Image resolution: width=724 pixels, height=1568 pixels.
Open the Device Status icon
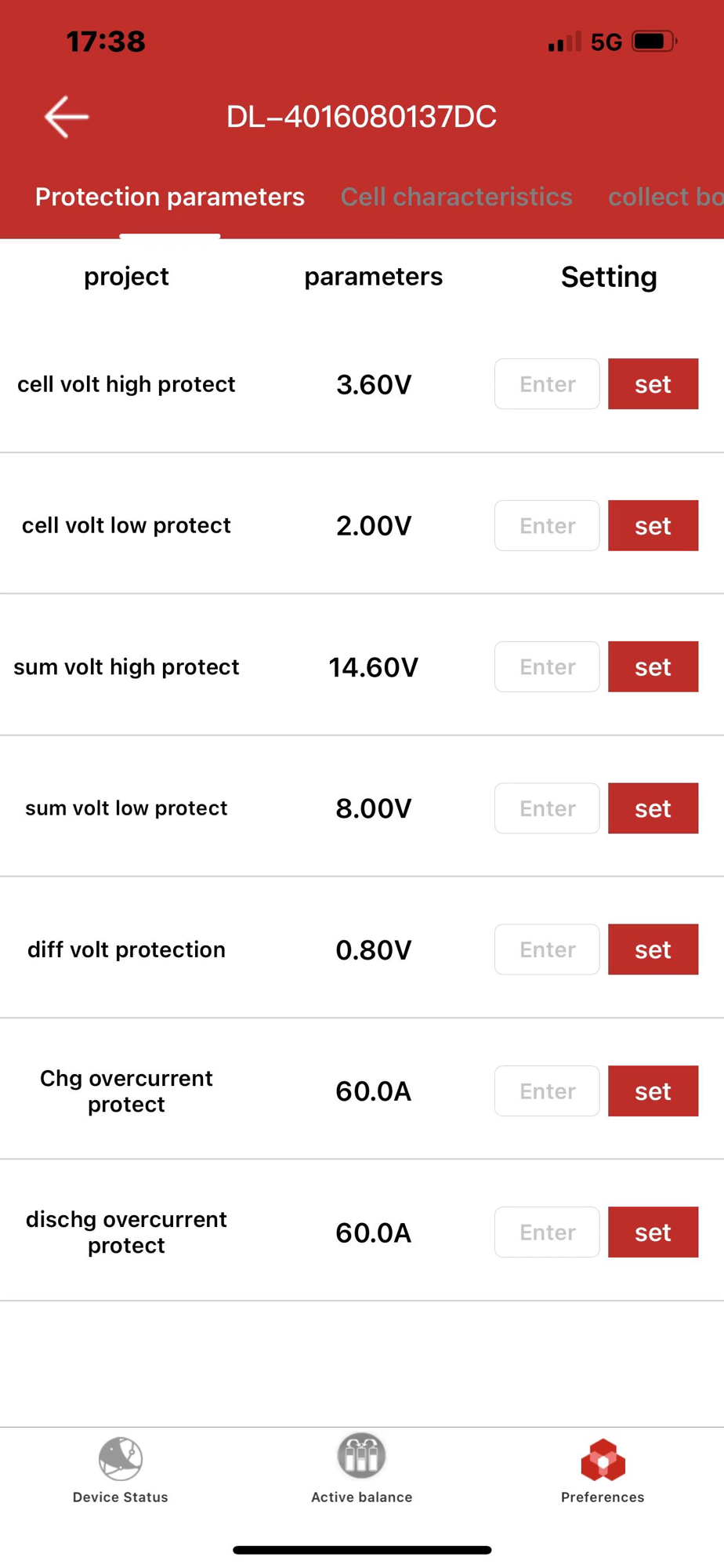[x=121, y=1458]
